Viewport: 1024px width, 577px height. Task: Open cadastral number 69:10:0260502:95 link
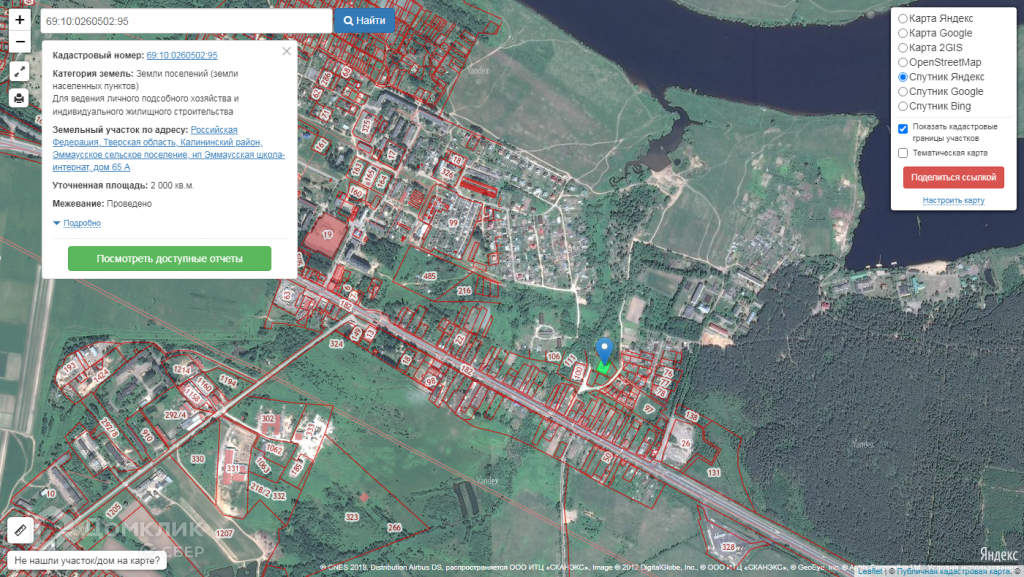pyautogui.click(x=182, y=56)
